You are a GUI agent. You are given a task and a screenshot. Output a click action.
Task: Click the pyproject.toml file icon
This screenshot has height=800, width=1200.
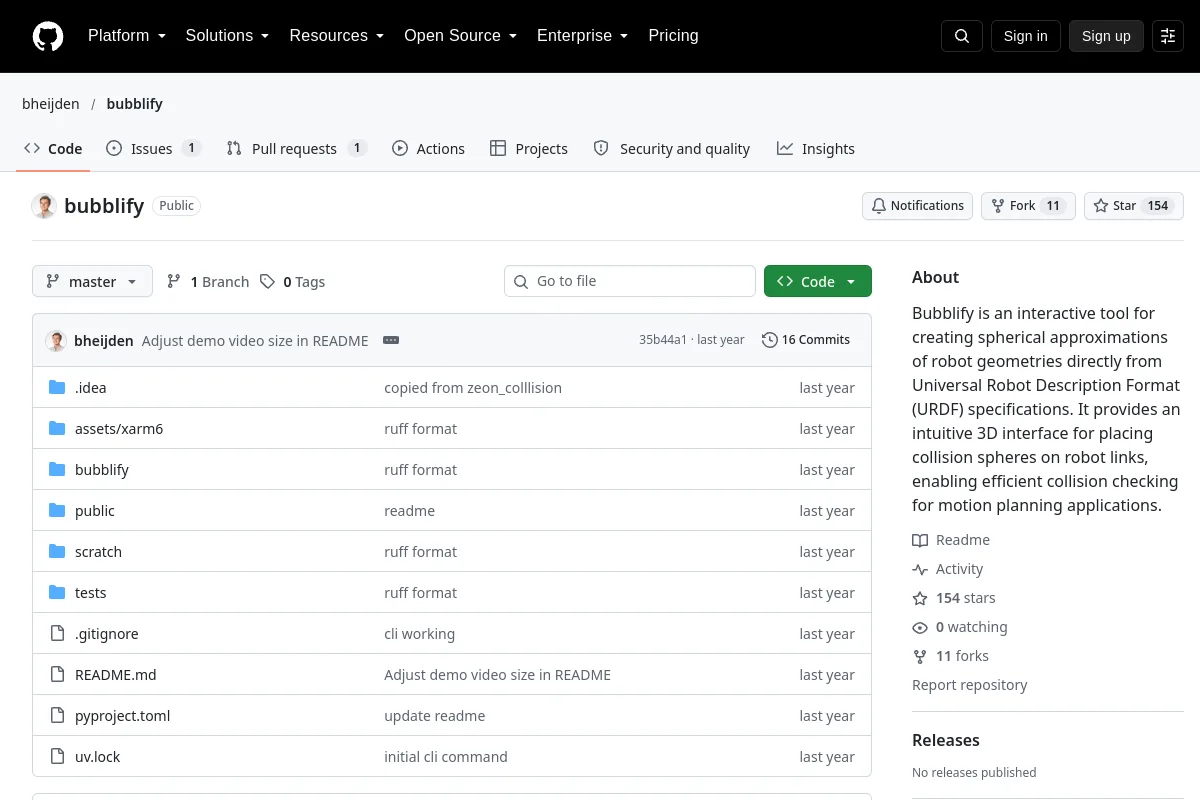(57, 716)
